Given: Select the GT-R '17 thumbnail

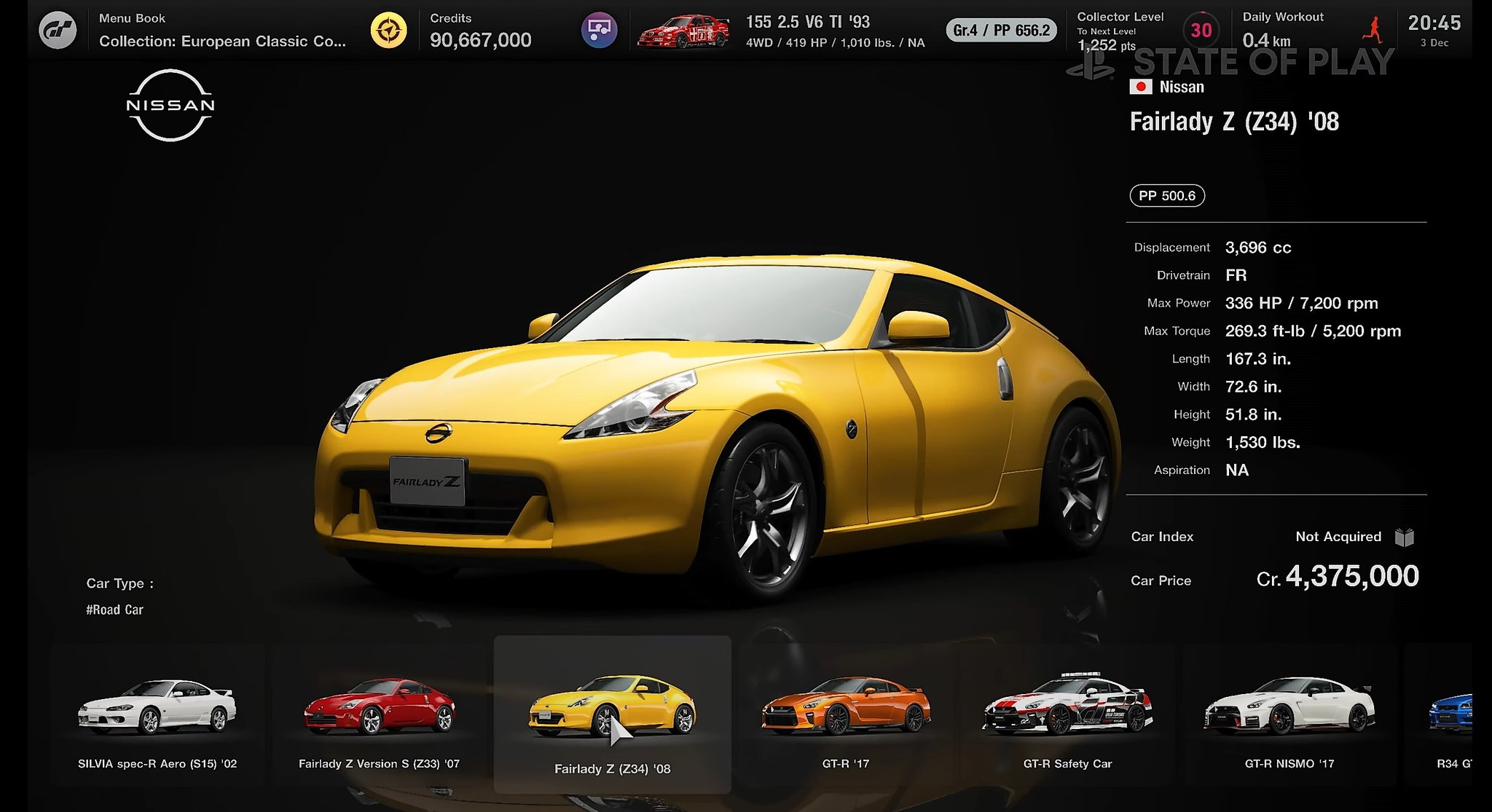Looking at the screenshot, I should pyautogui.click(x=846, y=714).
